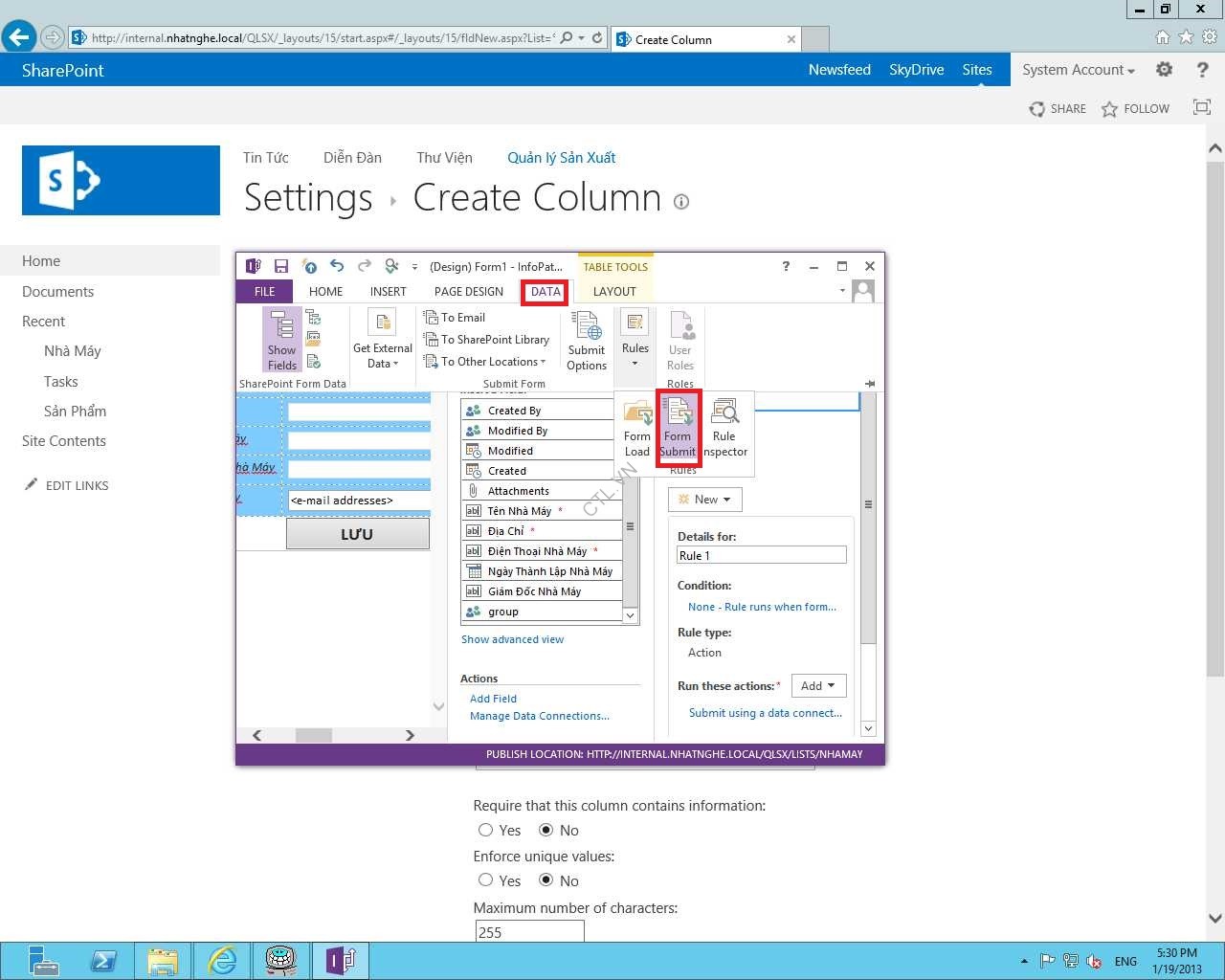1225x980 pixels.
Task: Click the Show Fields icon
Action: 282,340
